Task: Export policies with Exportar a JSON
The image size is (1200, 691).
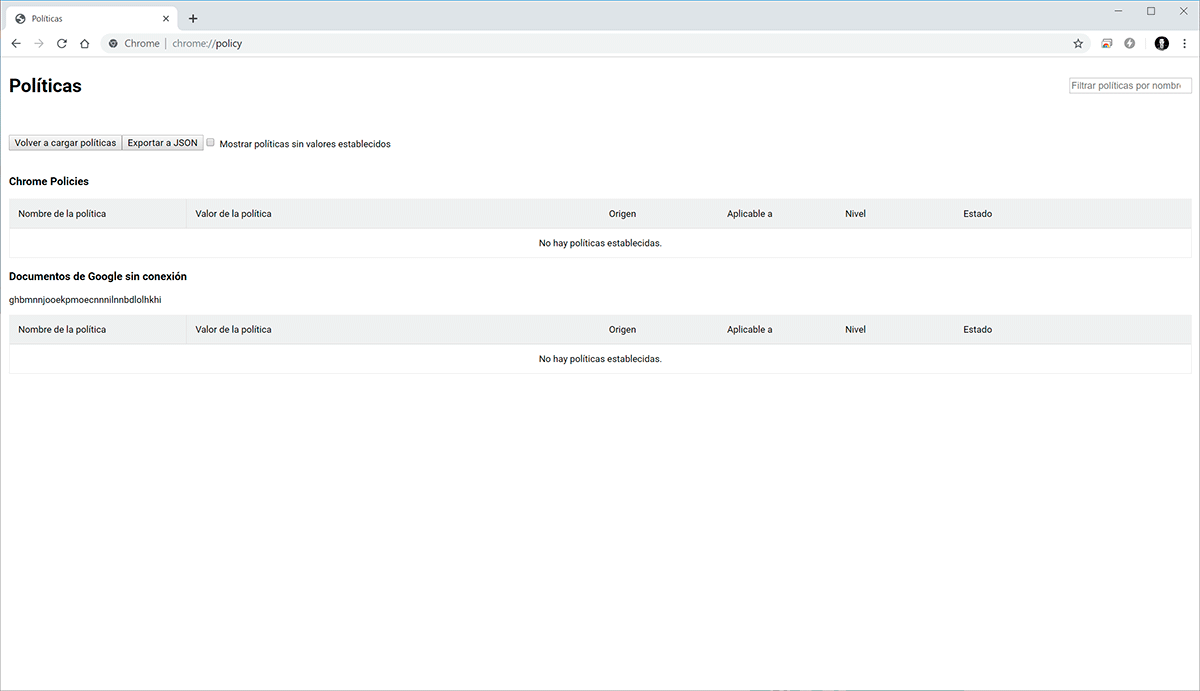Action: click(163, 143)
